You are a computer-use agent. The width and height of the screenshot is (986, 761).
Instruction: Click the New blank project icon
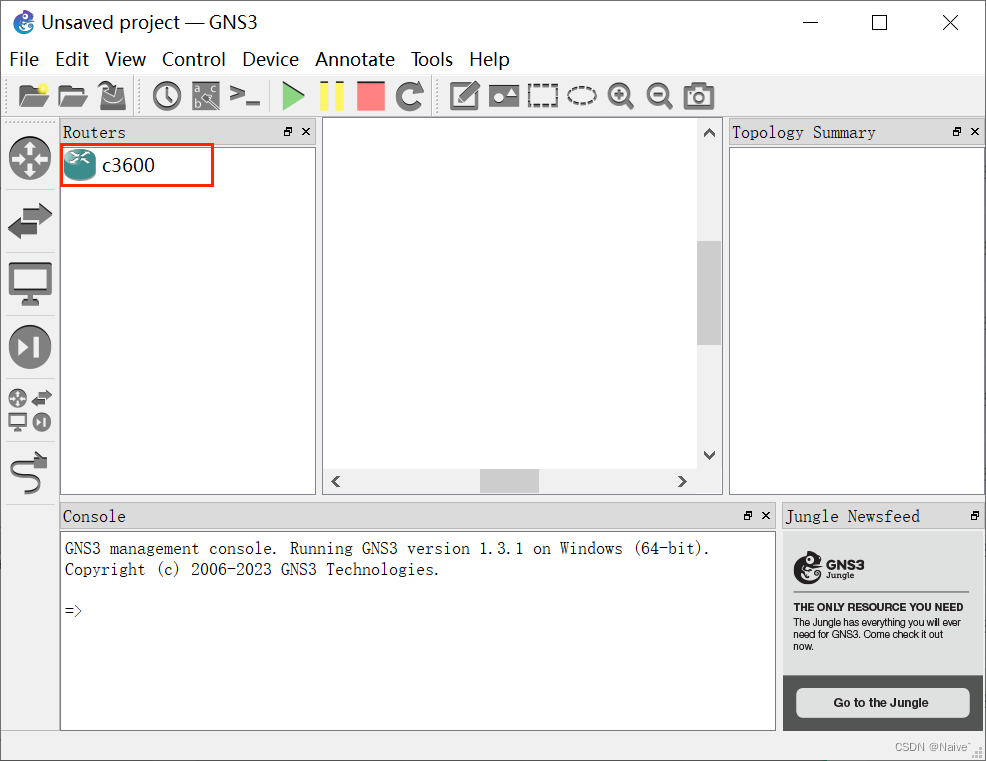pyautogui.click(x=33, y=96)
